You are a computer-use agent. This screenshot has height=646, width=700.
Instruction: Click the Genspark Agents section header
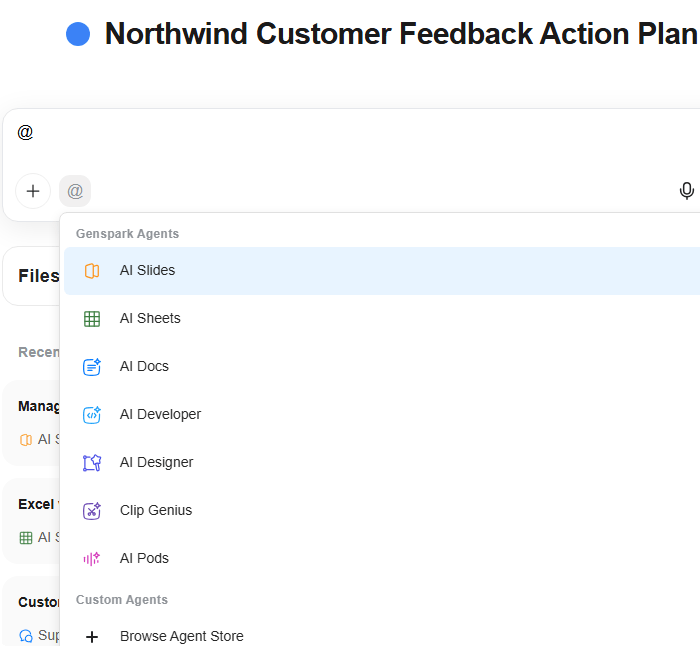(x=127, y=234)
